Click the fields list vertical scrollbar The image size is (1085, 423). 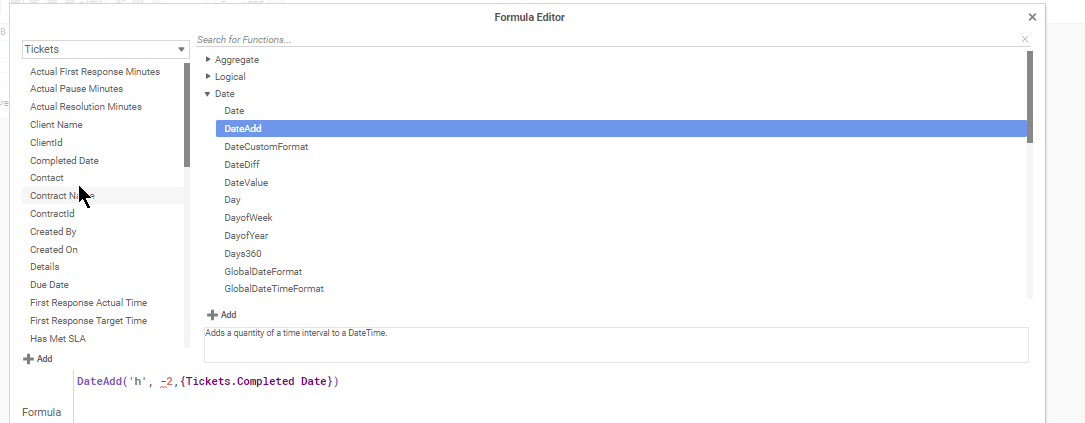point(187,115)
